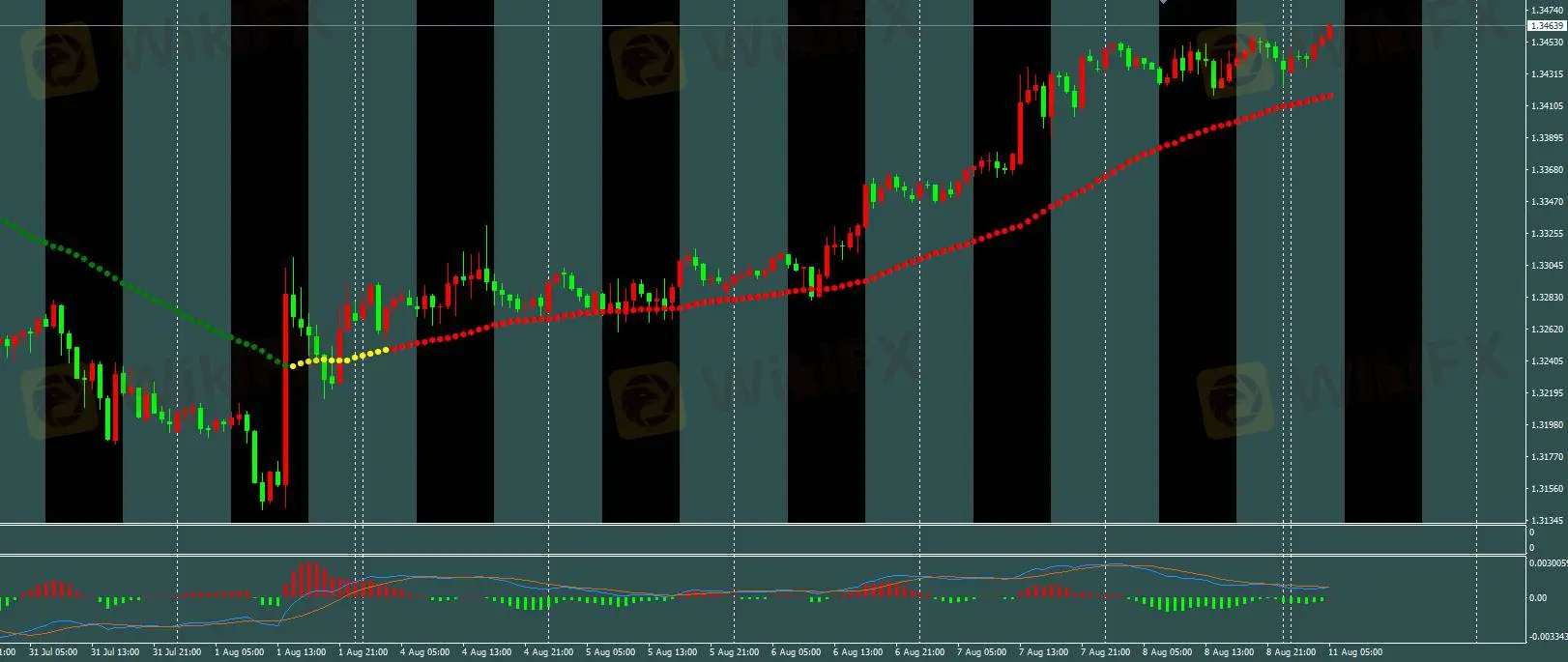
Task: Click the 0.00 indicator scale value
Action: [1538, 597]
